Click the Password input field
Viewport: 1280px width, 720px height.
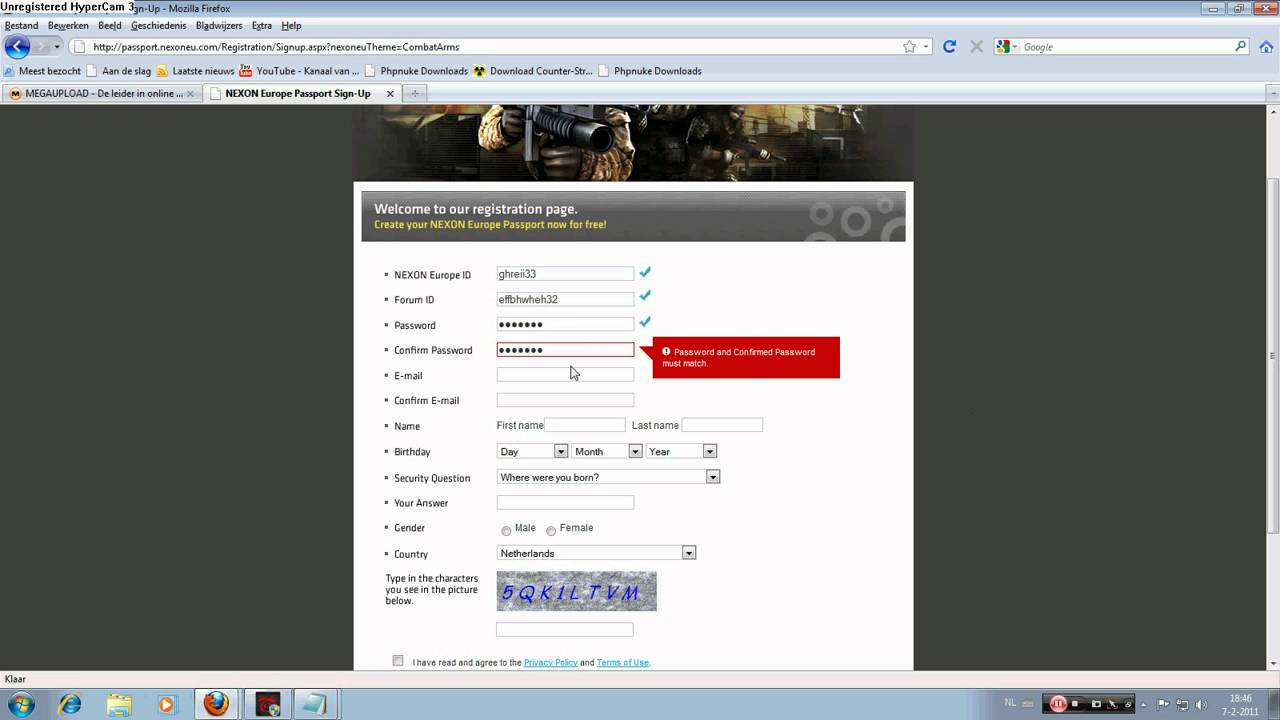(565, 324)
